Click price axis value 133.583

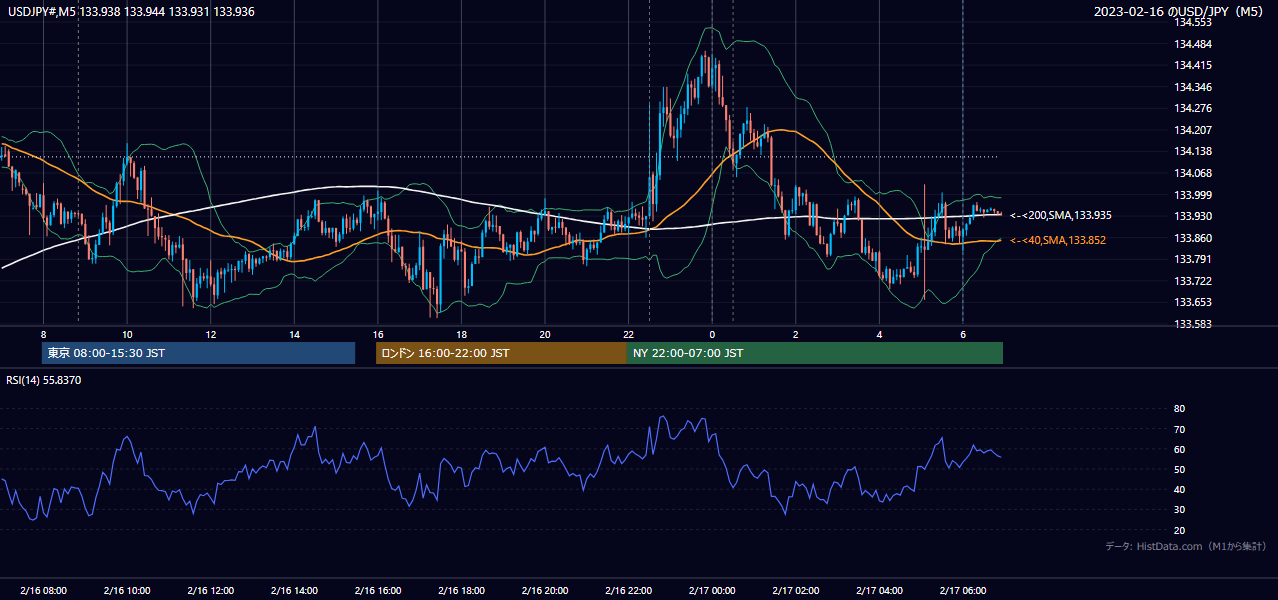coord(1192,324)
